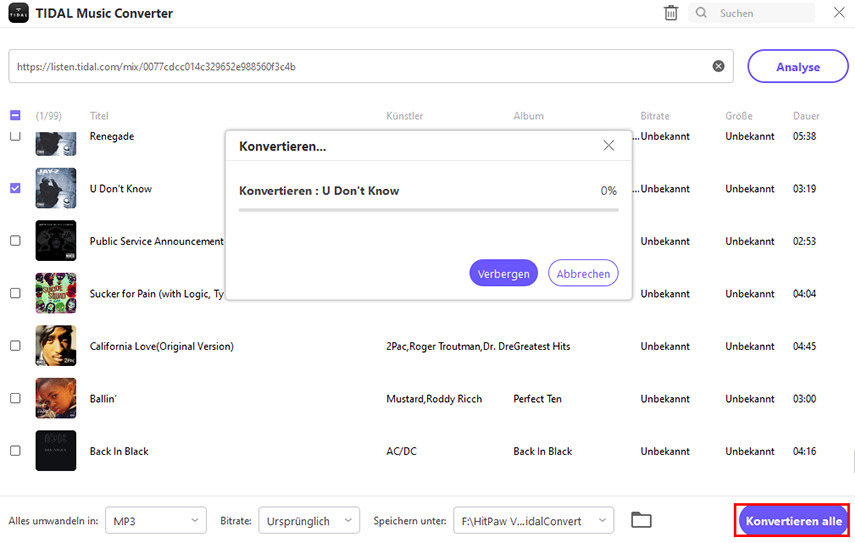Click the Titel column header
The image size is (855, 543).
(x=99, y=116)
